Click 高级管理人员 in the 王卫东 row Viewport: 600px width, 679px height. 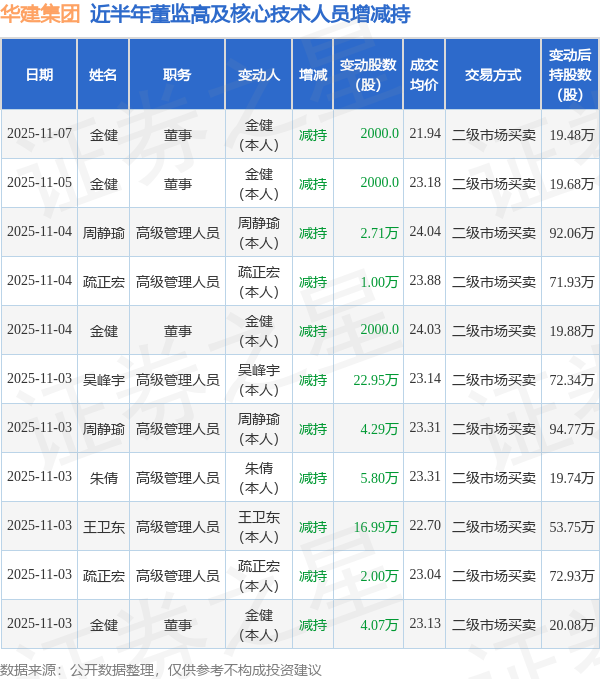click(x=177, y=527)
